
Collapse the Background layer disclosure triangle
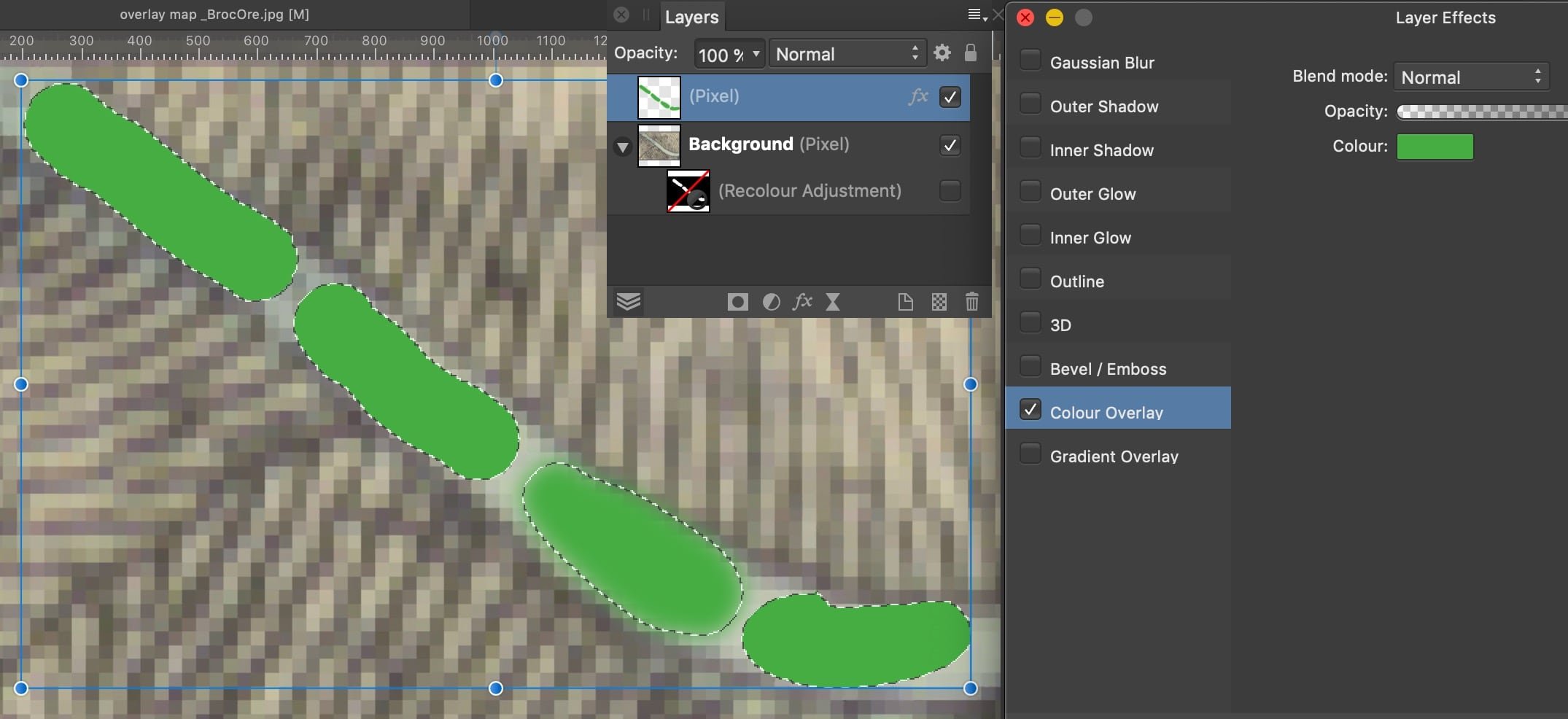623,147
